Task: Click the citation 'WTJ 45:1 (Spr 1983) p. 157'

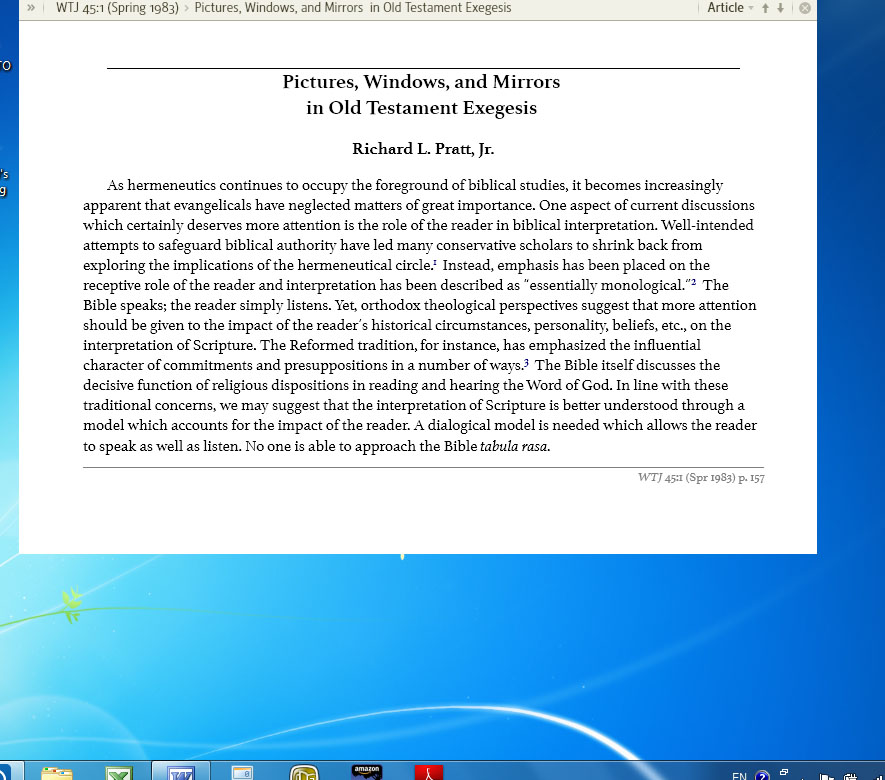Action: click(701, 477)
